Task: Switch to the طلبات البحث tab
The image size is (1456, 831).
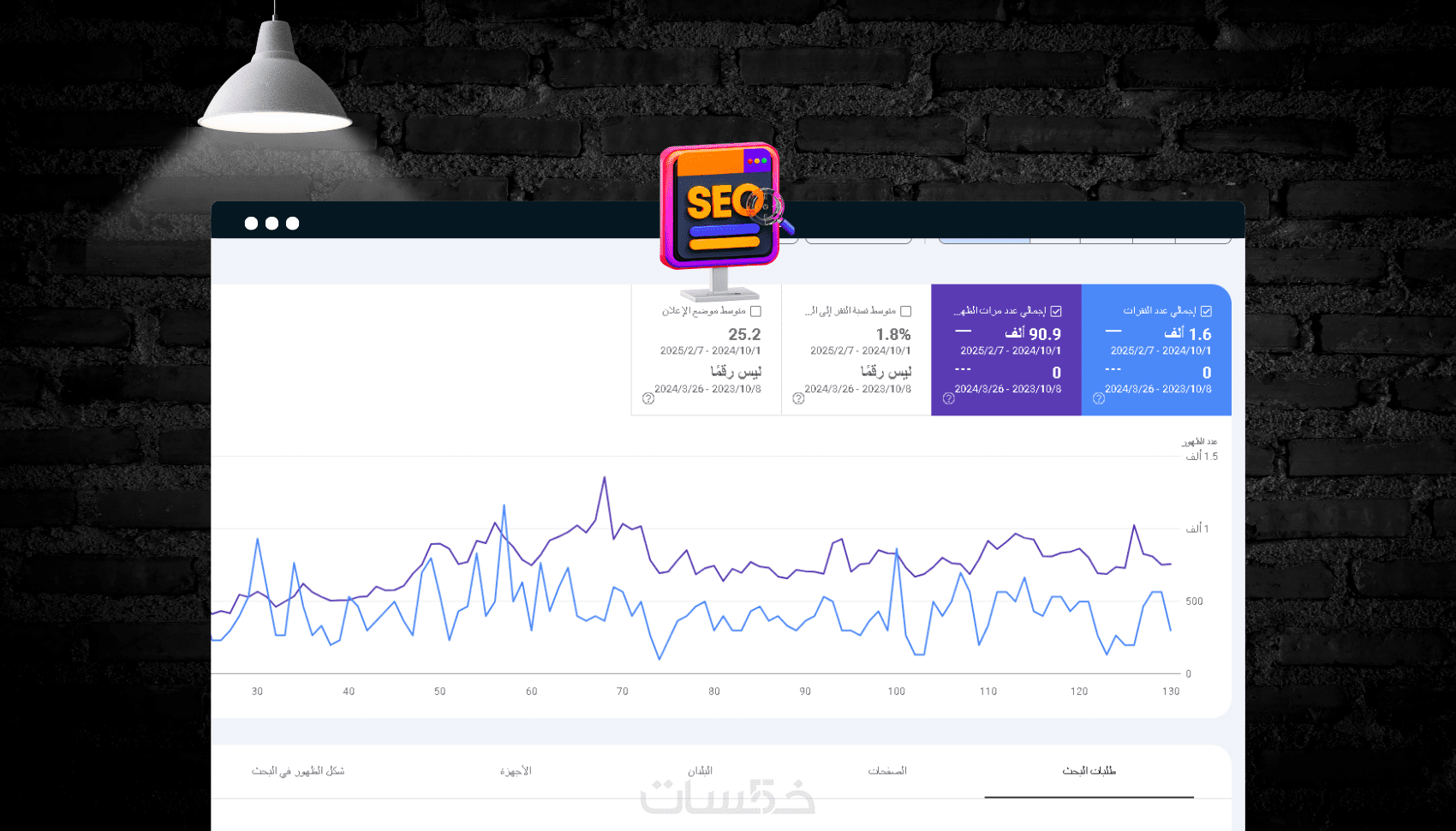Action: click(x=1089, y=771)
